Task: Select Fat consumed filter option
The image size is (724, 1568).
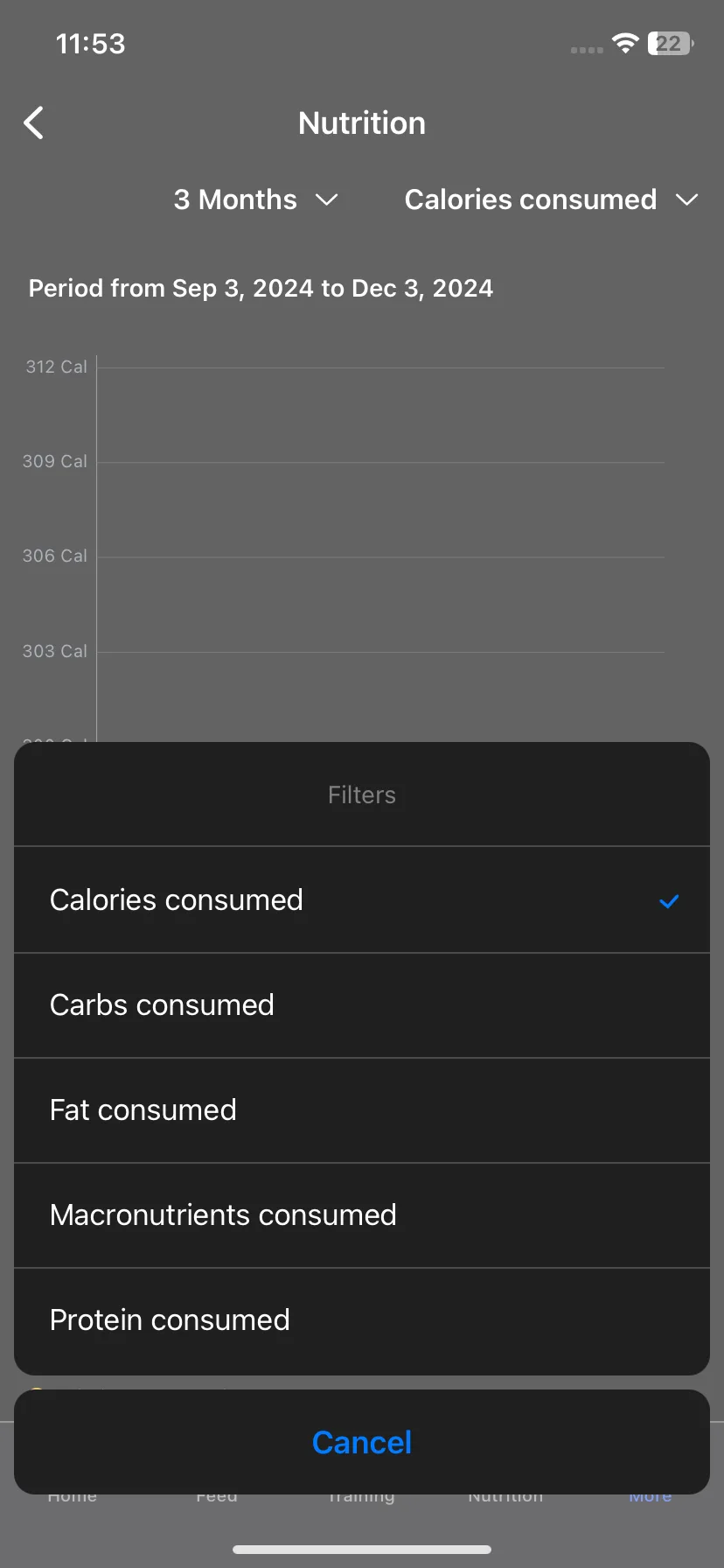Action: pyautogui.click(x=362, y=1110)
